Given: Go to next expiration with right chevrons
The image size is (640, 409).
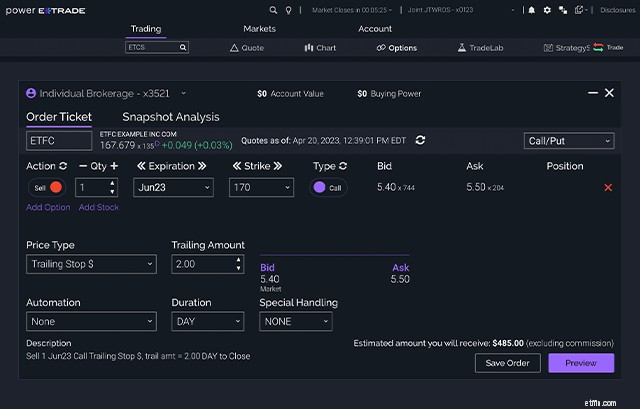Looking at the screenshot, I should point(202,166).
